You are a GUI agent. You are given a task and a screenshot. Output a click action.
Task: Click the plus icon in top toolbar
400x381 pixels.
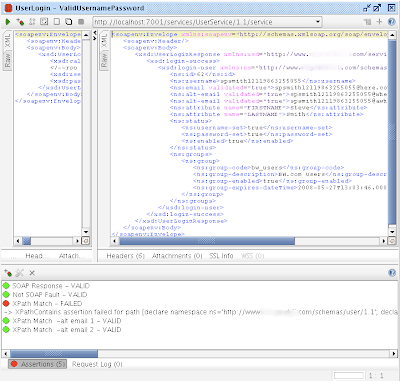pos(379,22)
